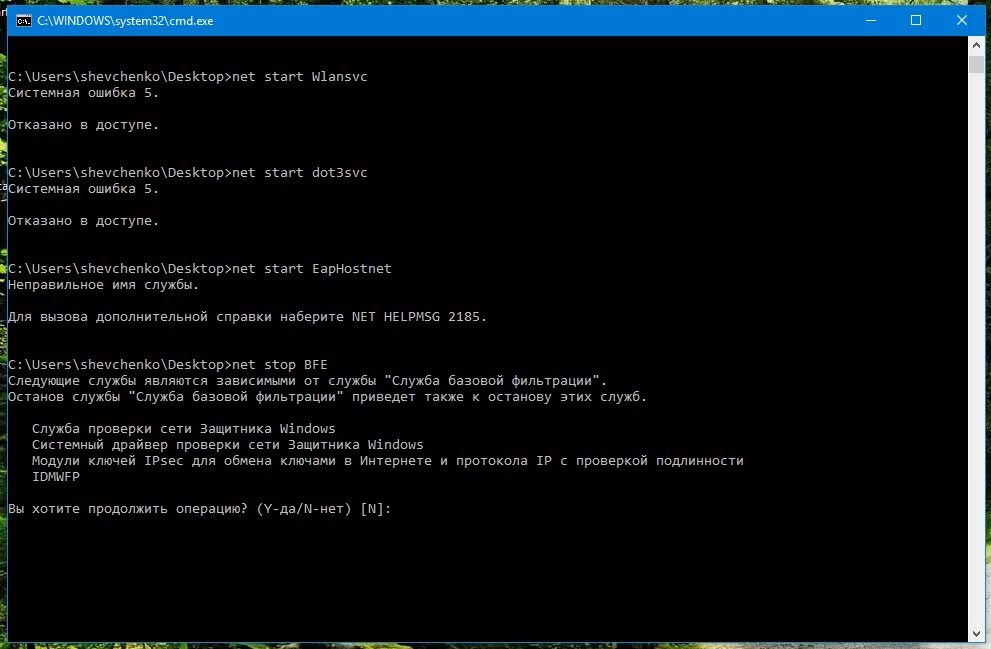Click the 'Модули ключей IPsec' service line
Viewport: 991px width, 649px height.
[387, 461]
